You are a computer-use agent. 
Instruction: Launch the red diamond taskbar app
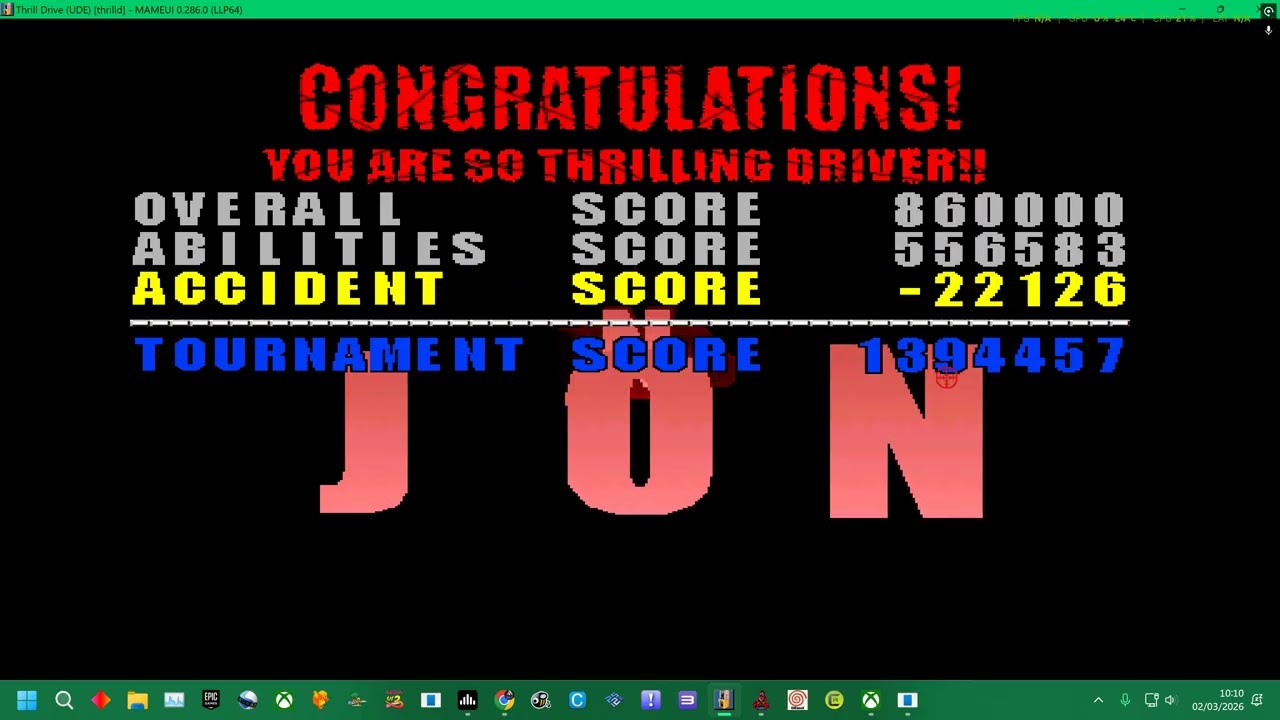click(x=101, y=700)
